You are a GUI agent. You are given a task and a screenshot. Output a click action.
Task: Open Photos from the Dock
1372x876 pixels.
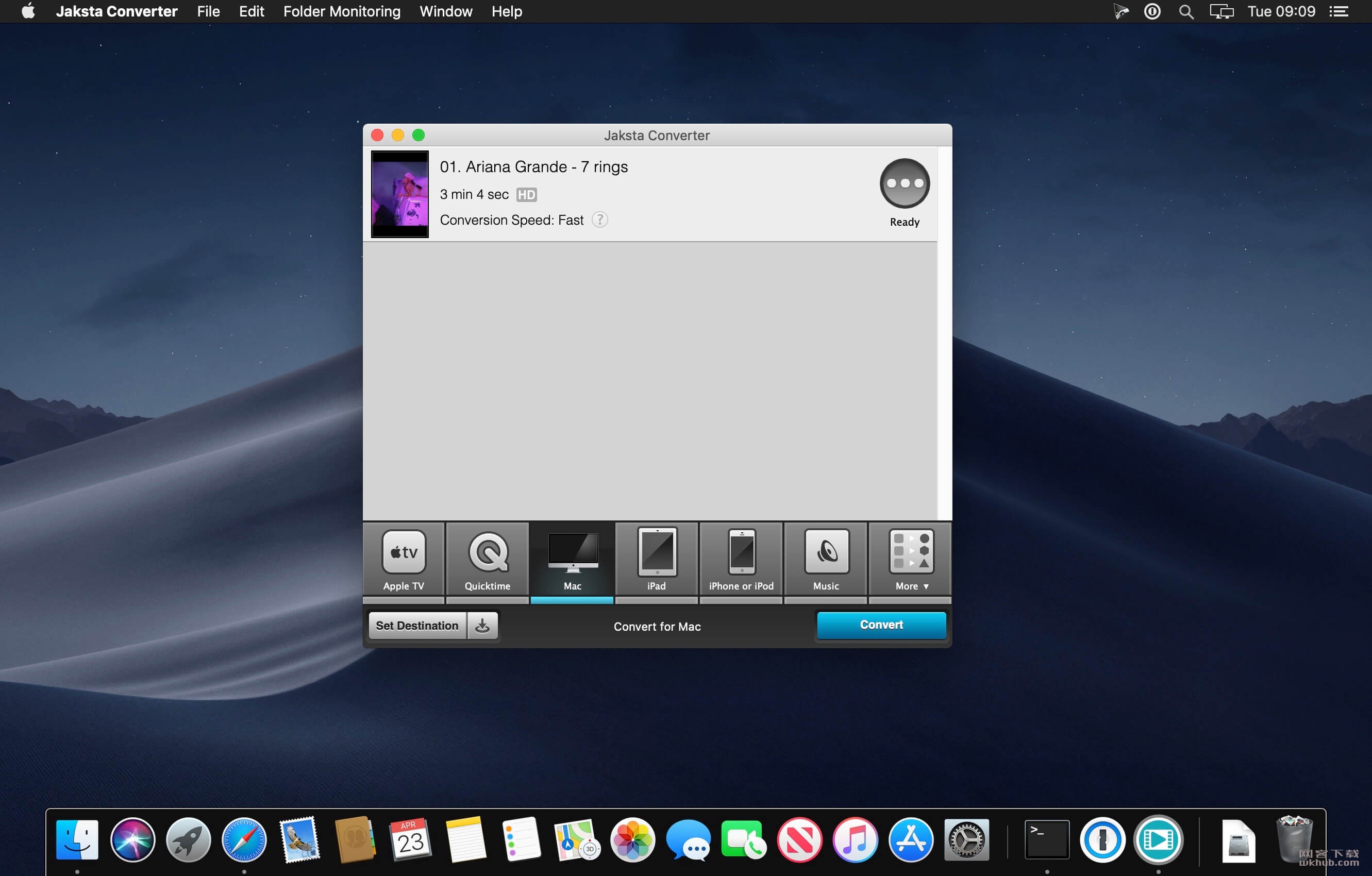click(x=632, y=839)
